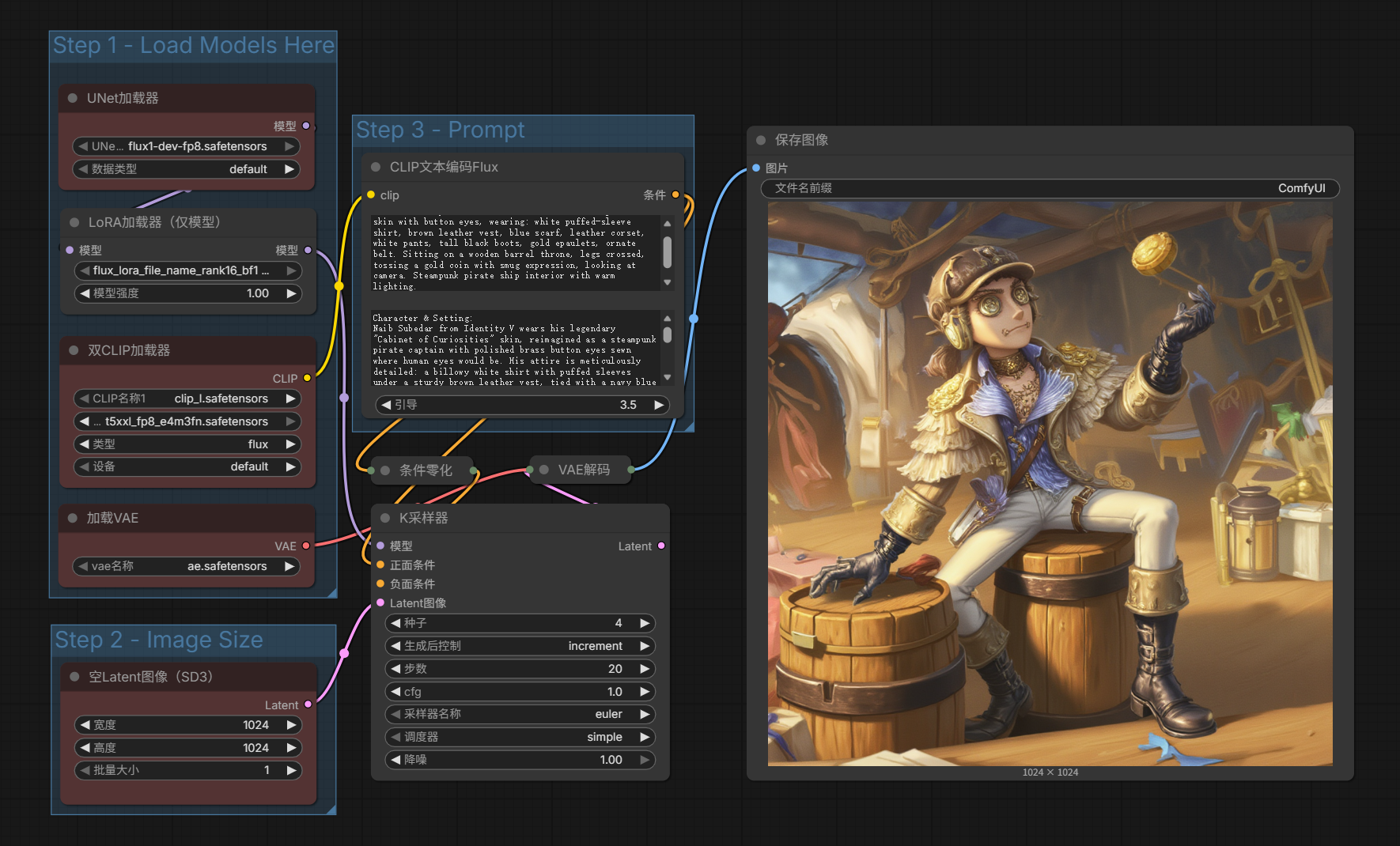Select the Step 3 - Prompt group title
This screenshot has height=846, width=1400.
(441, 130)
